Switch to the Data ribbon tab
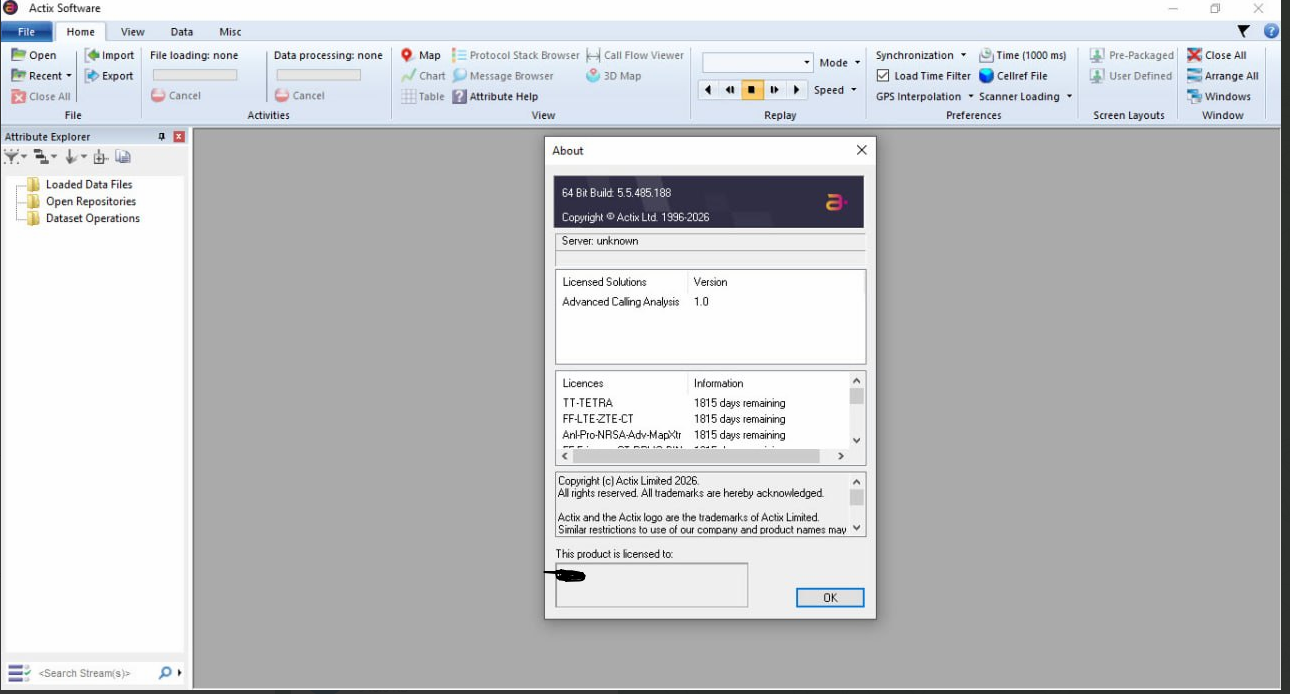This screenshot has height=694, width=1290. (182, 32)
